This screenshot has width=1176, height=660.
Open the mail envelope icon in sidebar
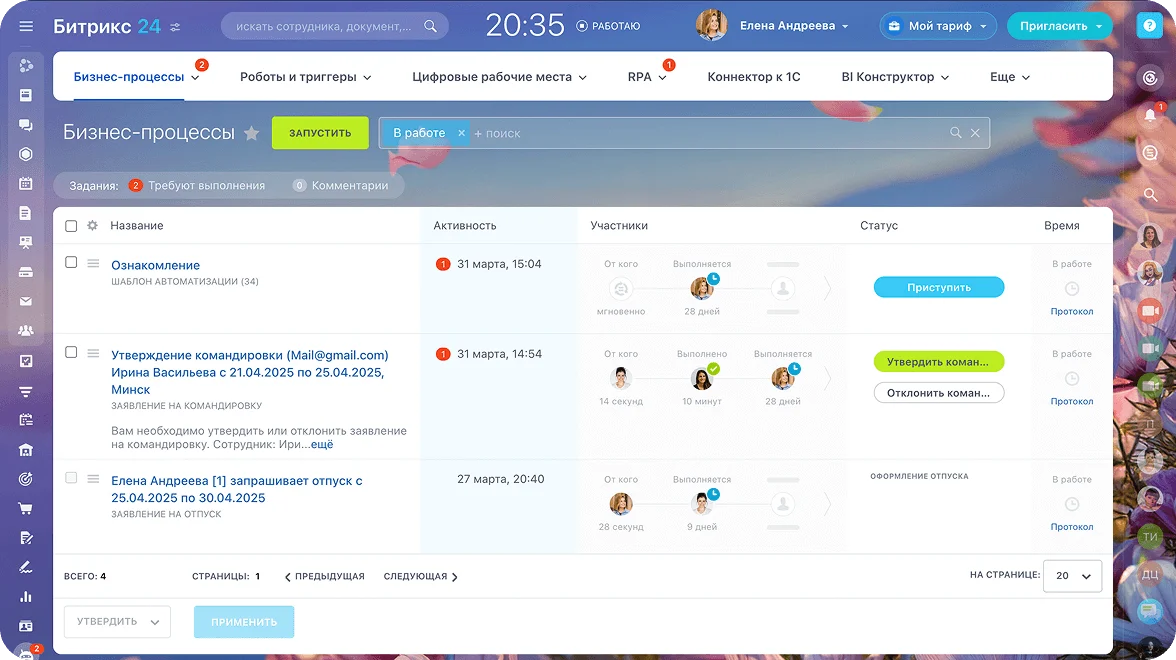click(x=26, y=302)
